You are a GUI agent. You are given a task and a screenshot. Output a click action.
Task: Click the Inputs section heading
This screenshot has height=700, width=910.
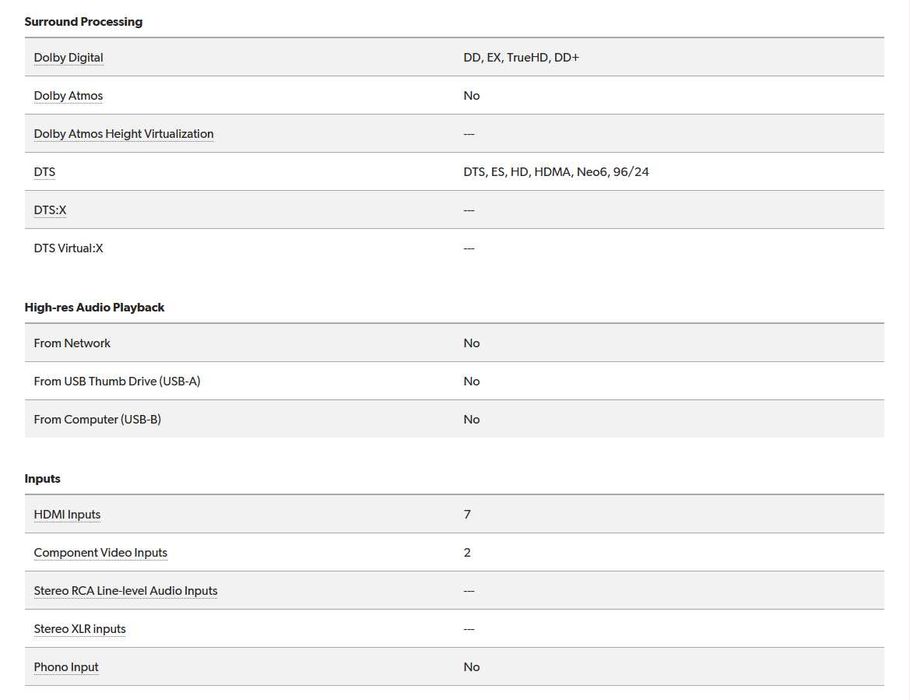[x=42, y=479]
